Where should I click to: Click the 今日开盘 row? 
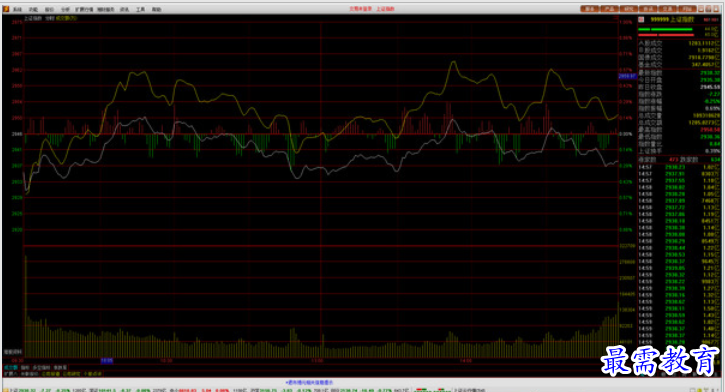(679, 80)
